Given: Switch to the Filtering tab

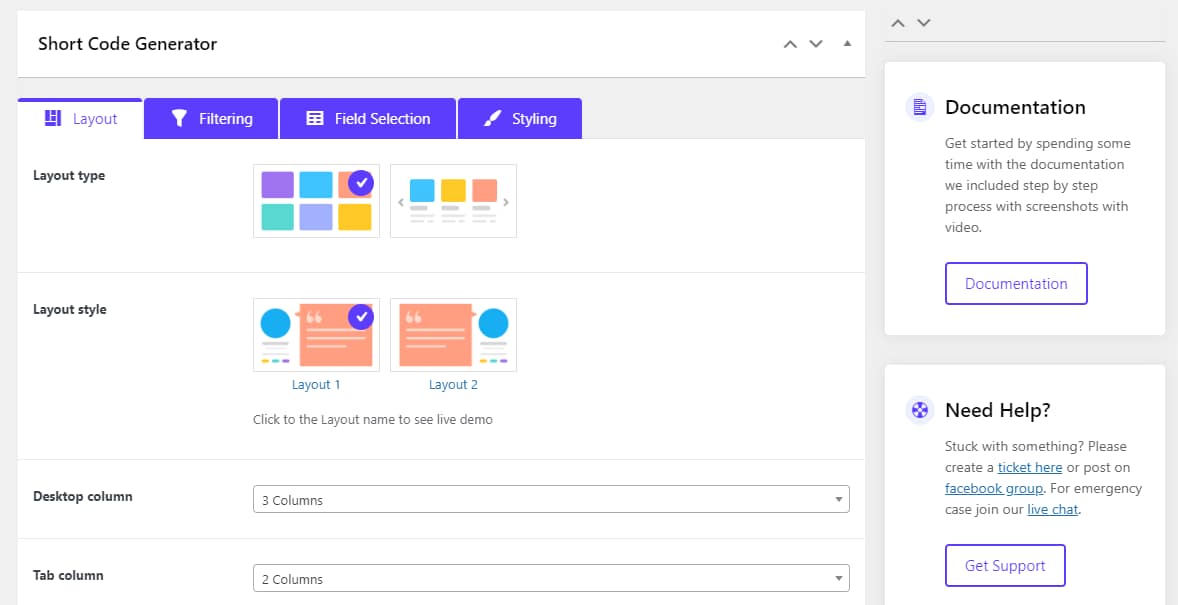Looking at the screenshot, I should 210,117.
